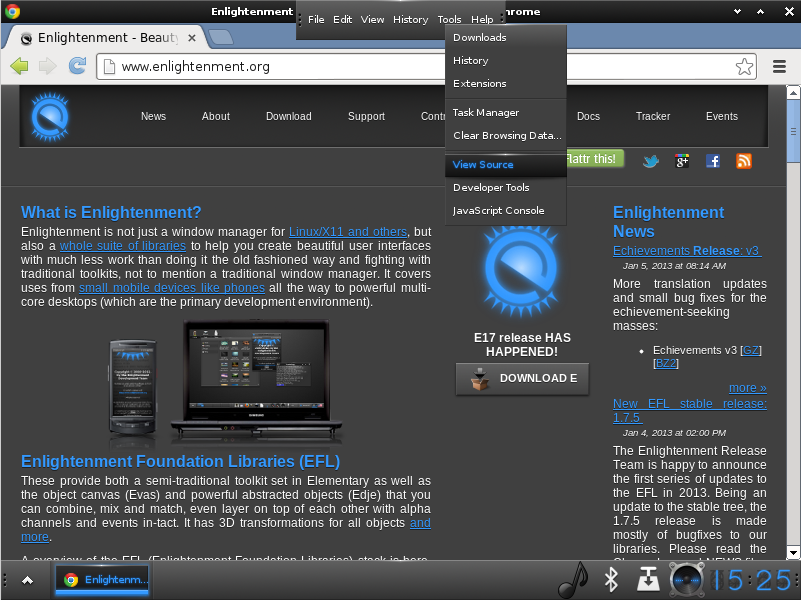The image size is (801, 600).
Task: Open the Twitter bird icon
Action: click(x=651, y=160)
